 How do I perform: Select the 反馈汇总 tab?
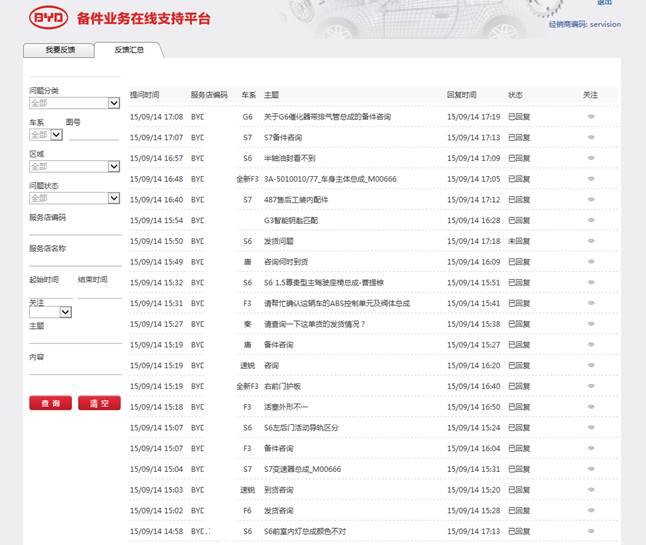point(129,50)
